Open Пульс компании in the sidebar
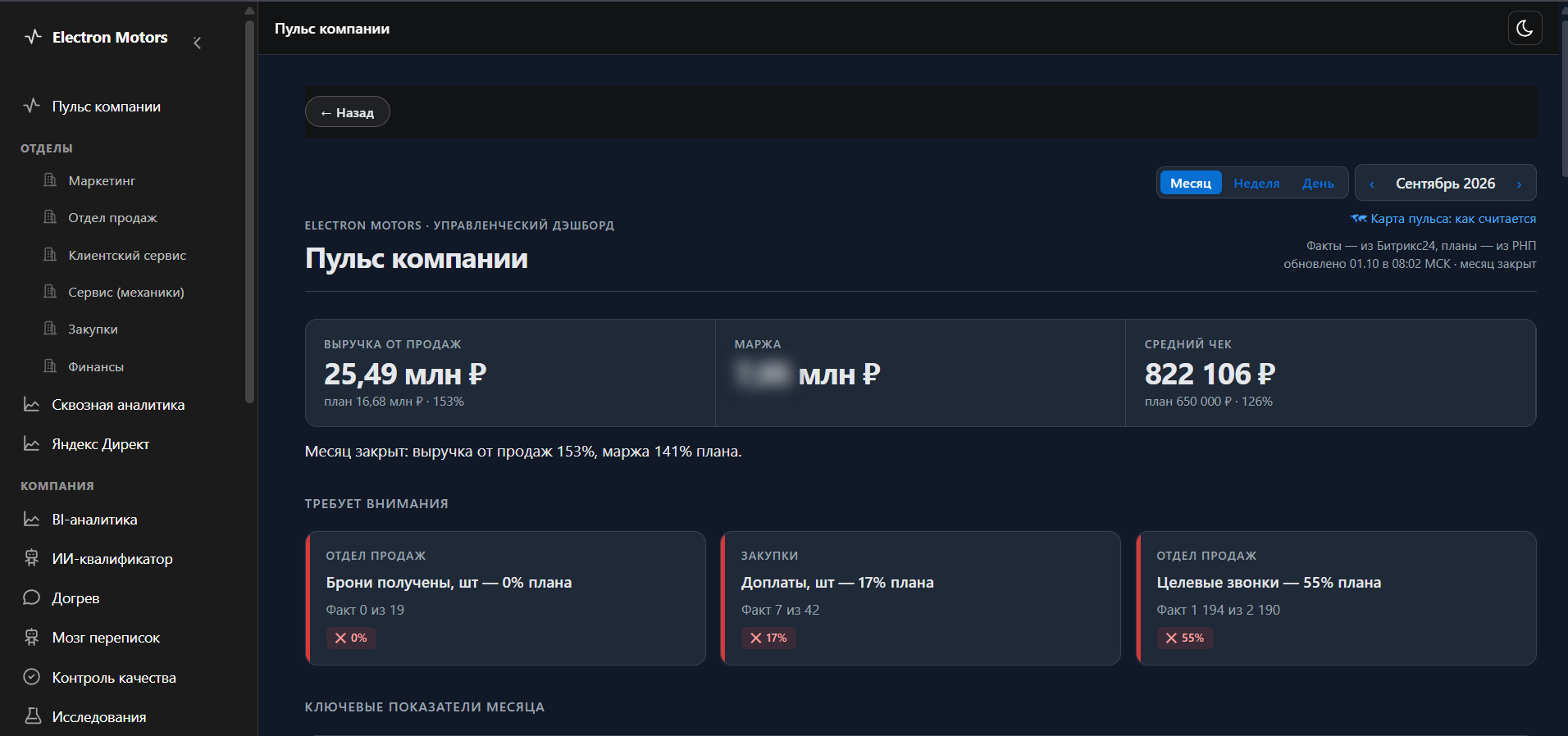This screenshot has height=736, width=1568. pyautogui.click(x=107, y=107)
